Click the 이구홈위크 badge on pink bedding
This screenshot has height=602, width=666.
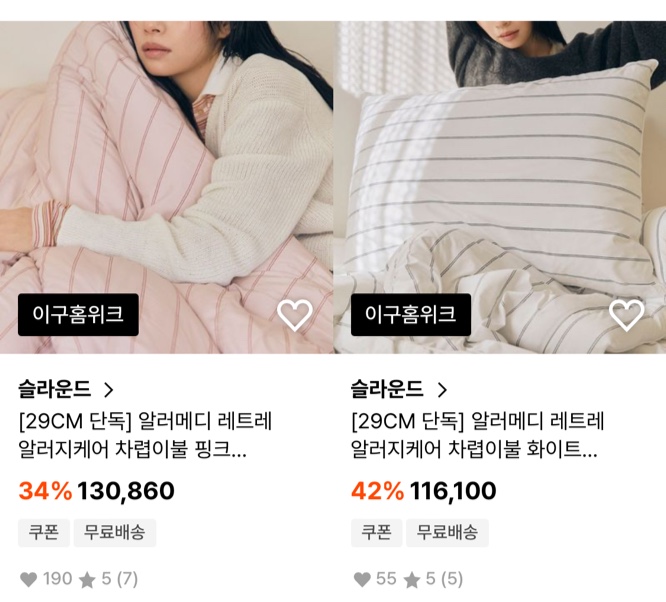click(x=78, y=315)
